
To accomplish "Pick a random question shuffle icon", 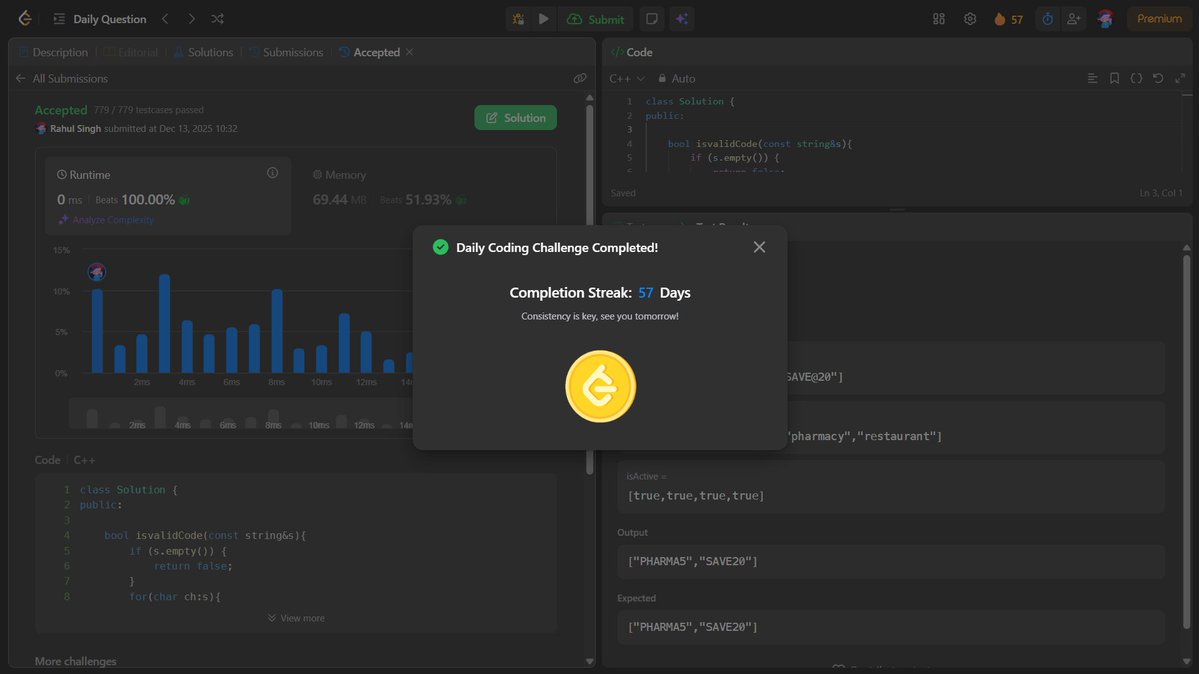I will point(217,18).
